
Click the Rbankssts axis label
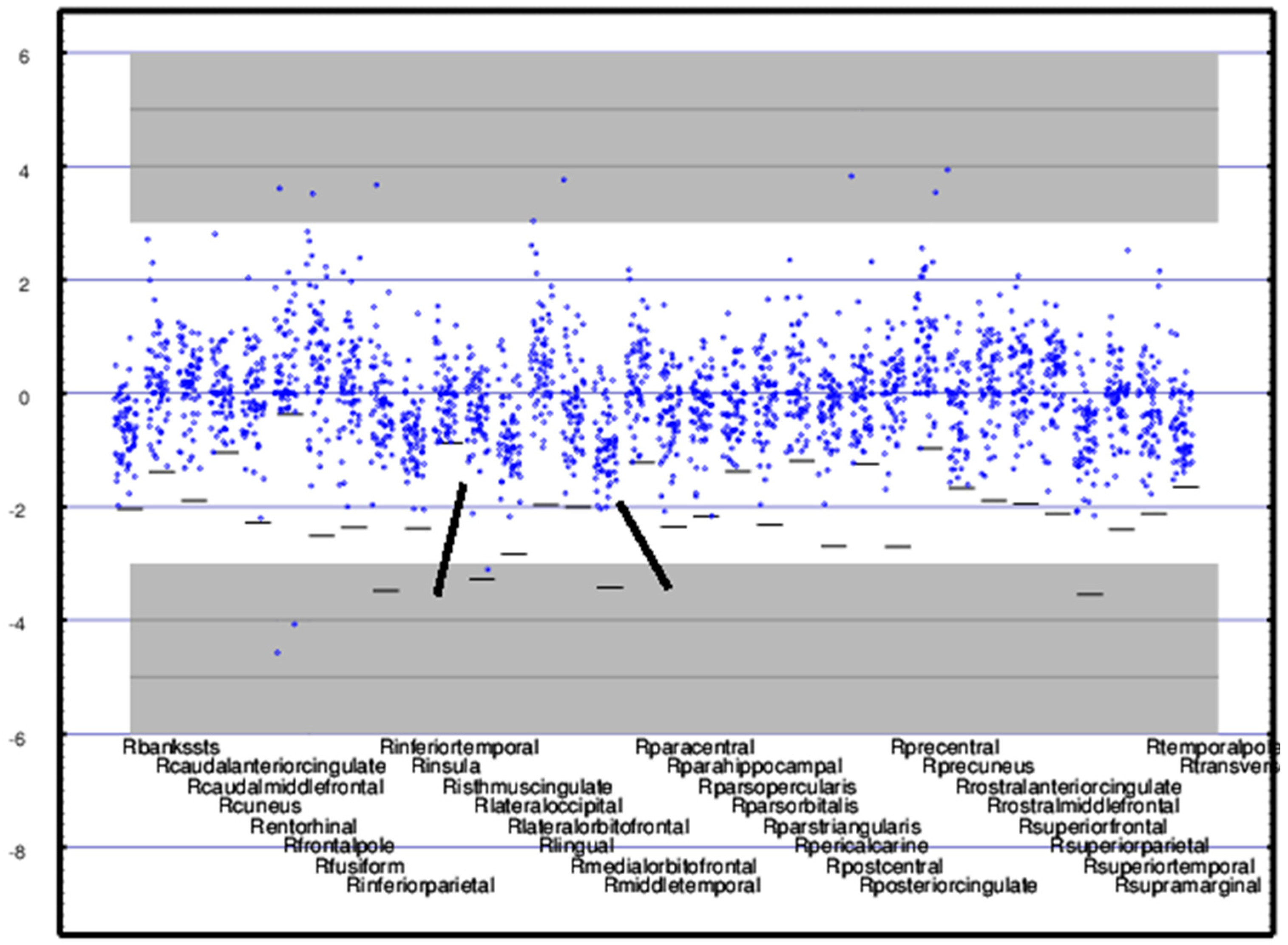(x=171, y=747)
